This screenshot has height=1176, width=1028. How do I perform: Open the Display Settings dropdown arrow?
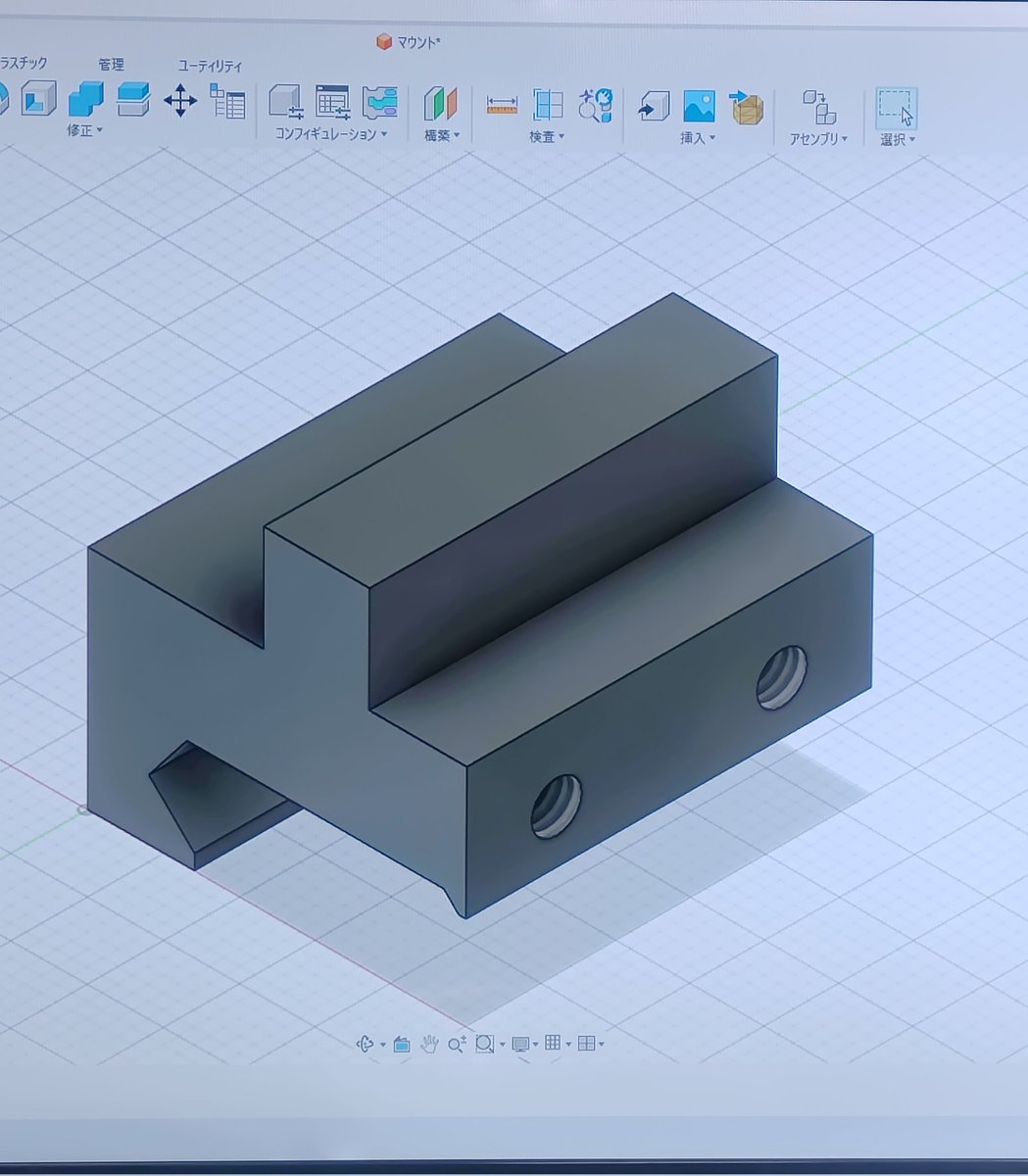coord(535,1045)
